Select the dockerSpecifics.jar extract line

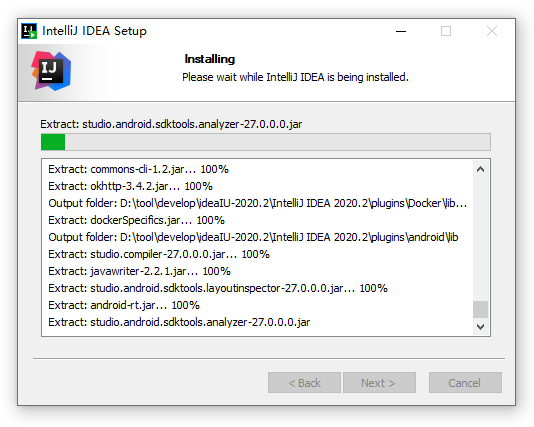point(136,220)
